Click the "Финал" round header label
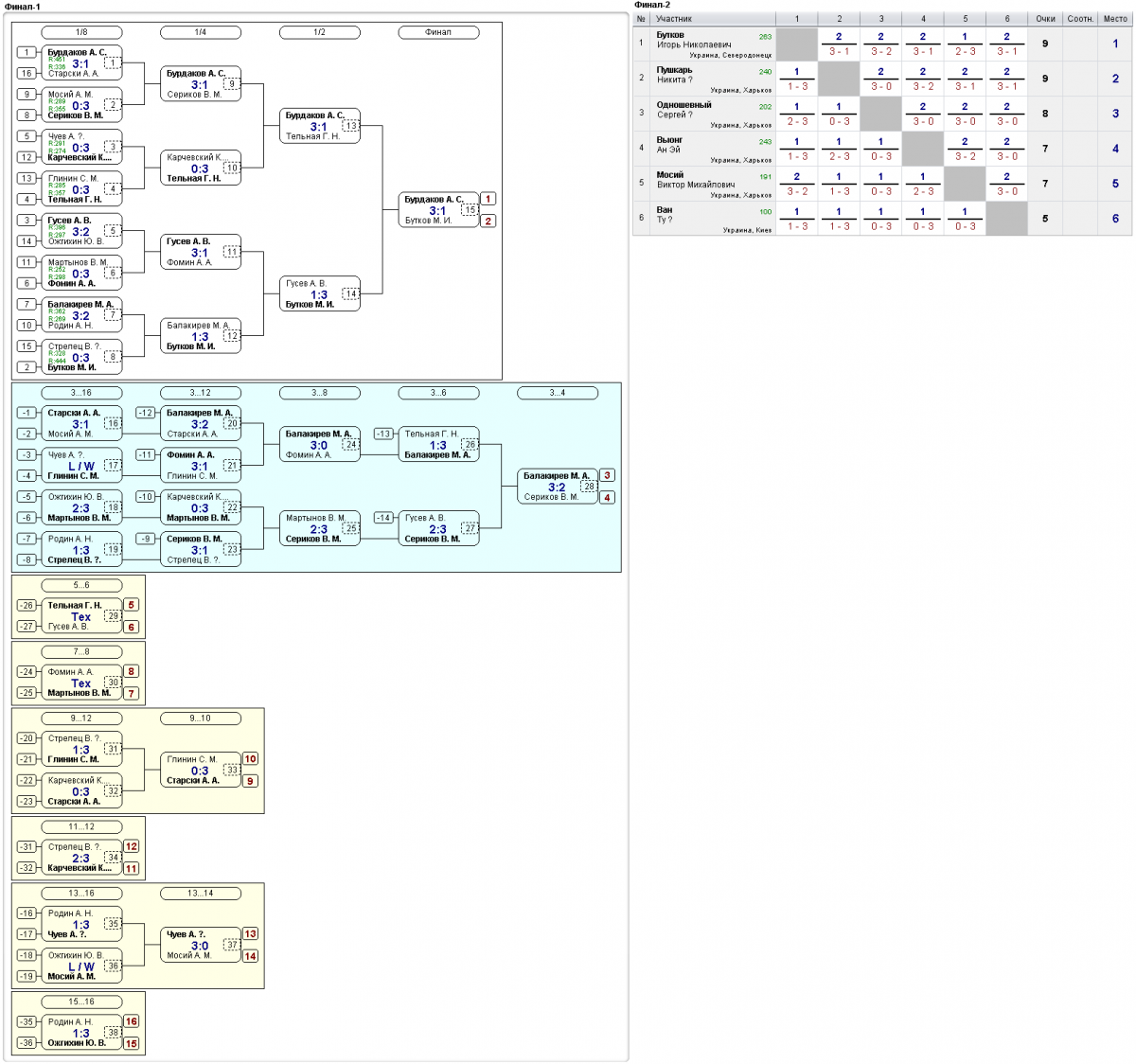 click(x=437, y=32)
